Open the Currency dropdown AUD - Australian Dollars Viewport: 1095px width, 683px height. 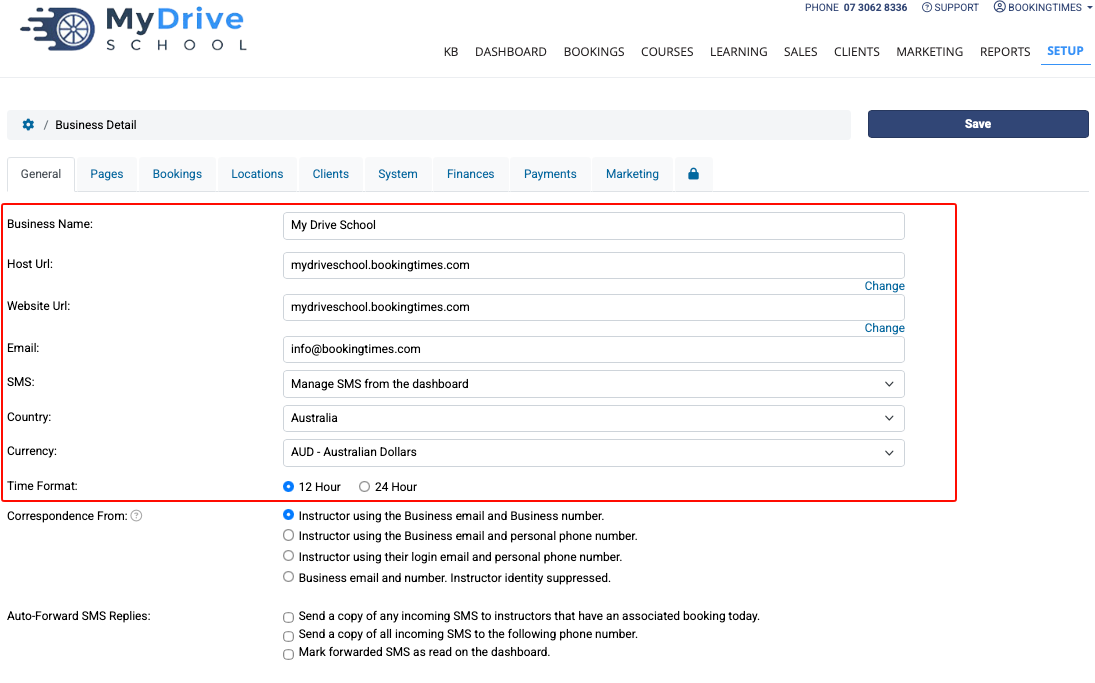coord(594,453)
